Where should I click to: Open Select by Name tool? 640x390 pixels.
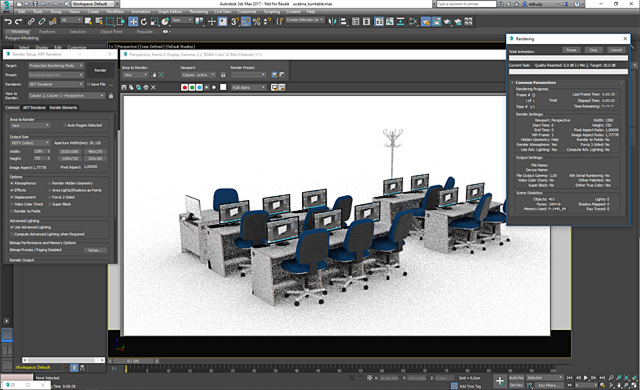pos(99,21)
